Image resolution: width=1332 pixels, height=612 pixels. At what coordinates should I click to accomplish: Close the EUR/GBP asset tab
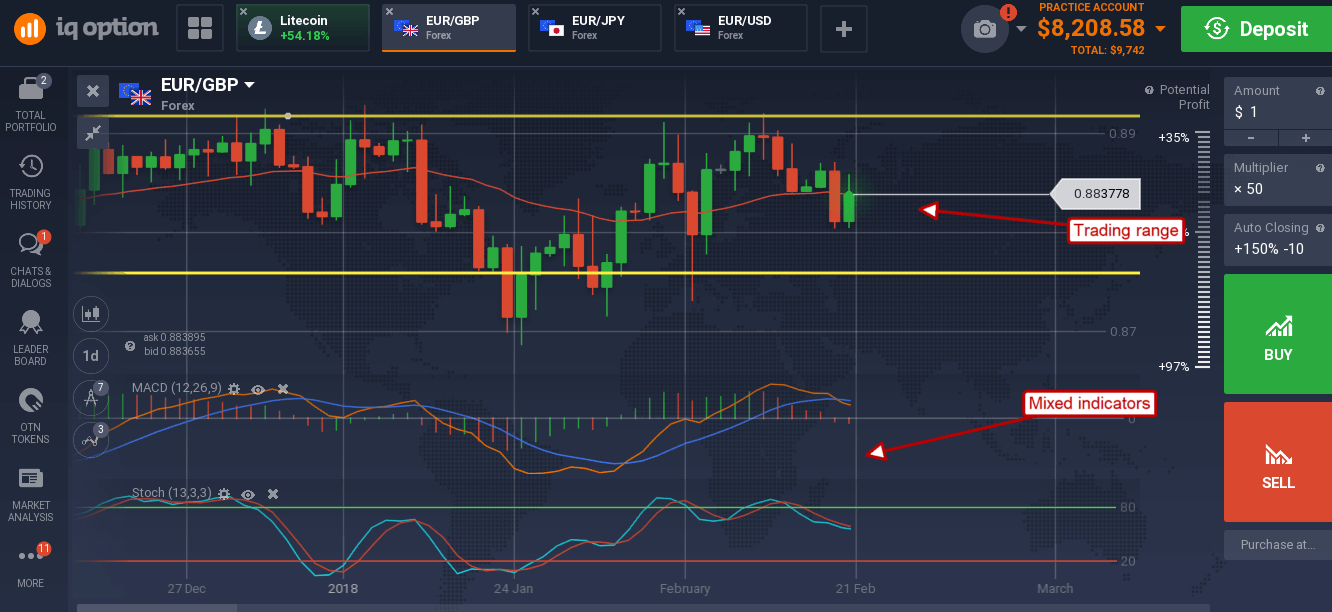coord(389,12)
